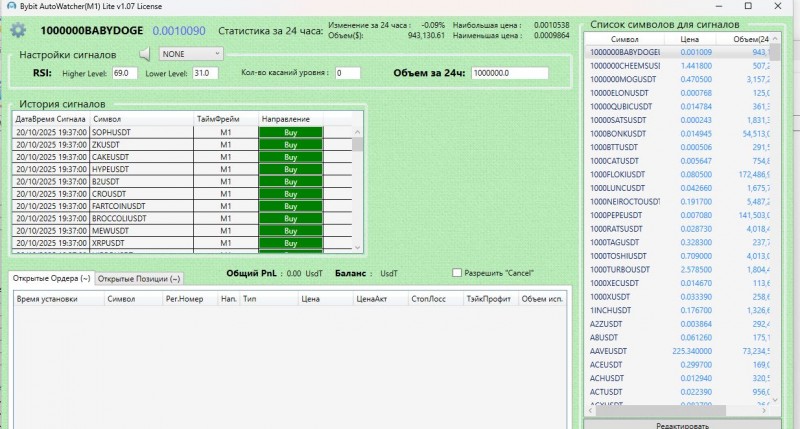Click Объем исп. column header
The height and width of the screenshot is (429, 800).
click(542, 299)
